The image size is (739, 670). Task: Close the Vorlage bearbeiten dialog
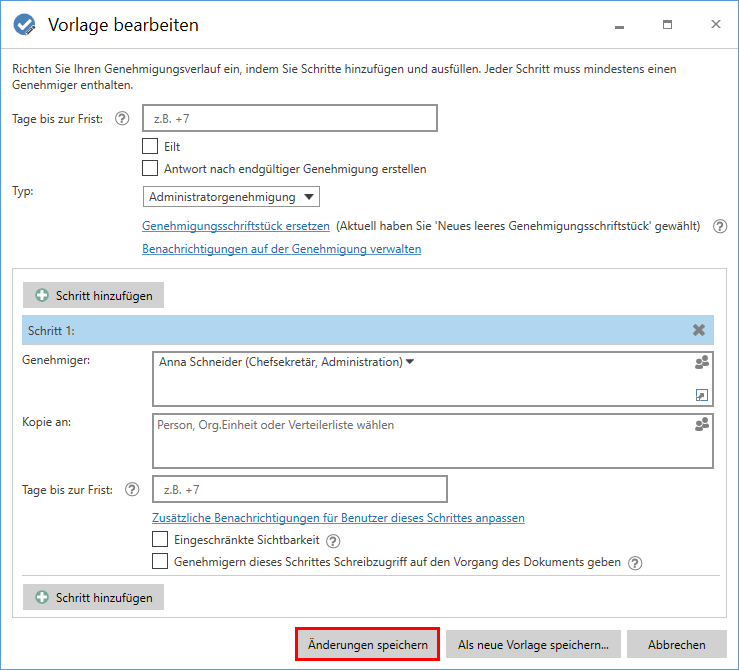tap(715, 24)
